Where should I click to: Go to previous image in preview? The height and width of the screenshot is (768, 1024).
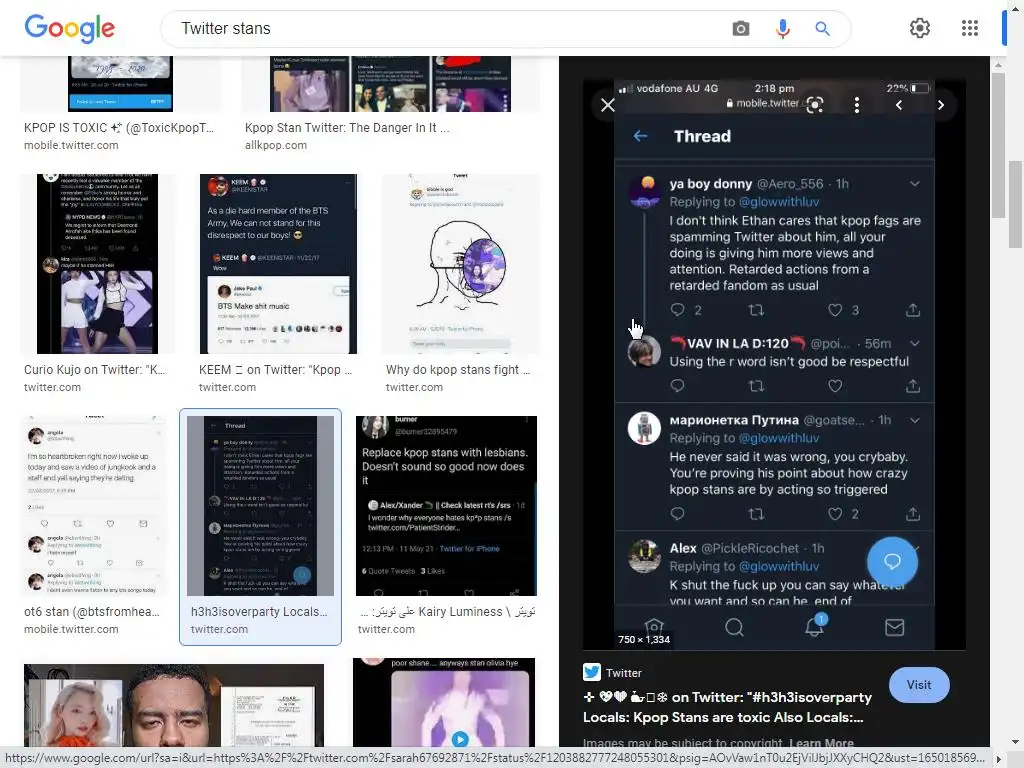899,104
